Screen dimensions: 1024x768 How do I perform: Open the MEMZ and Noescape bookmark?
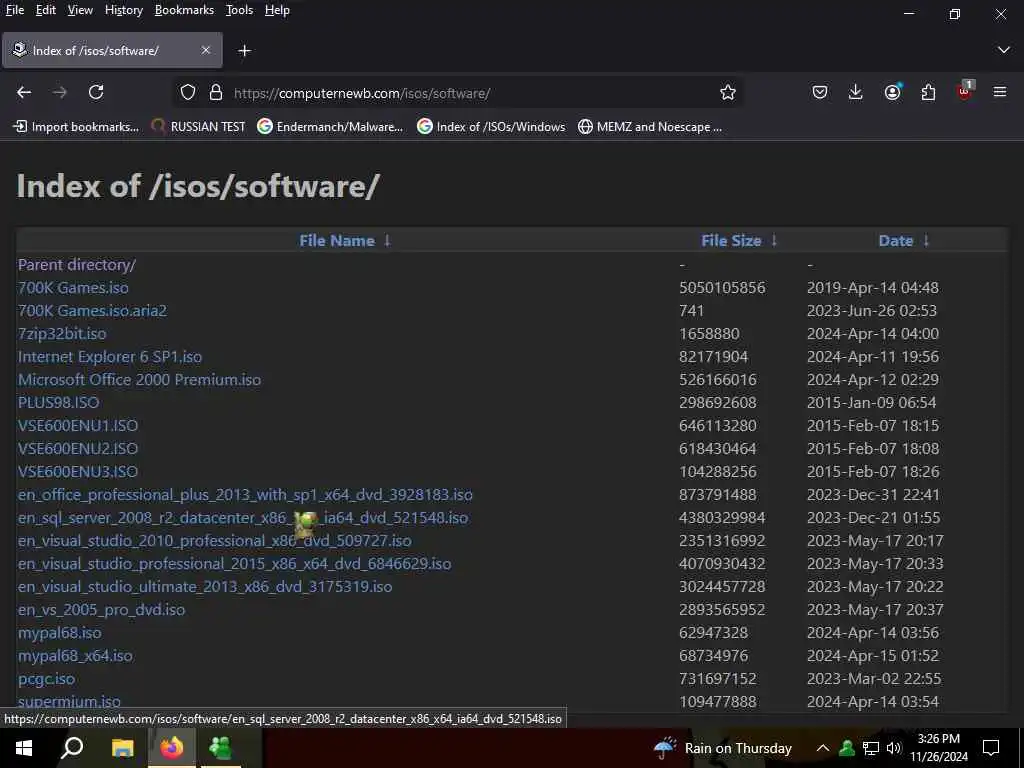[650, 127]
